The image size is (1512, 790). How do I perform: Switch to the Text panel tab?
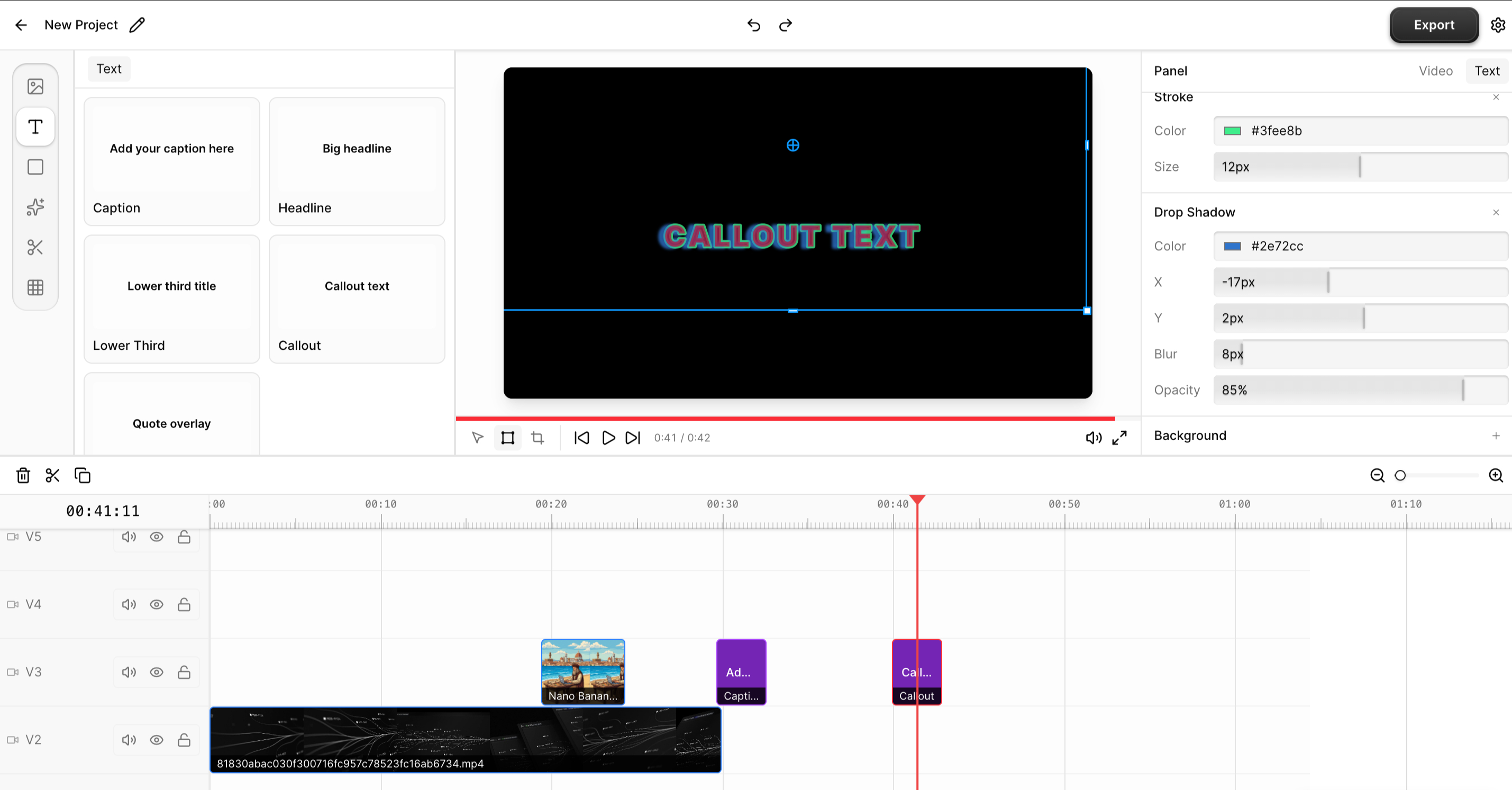tap(1487, 70)
